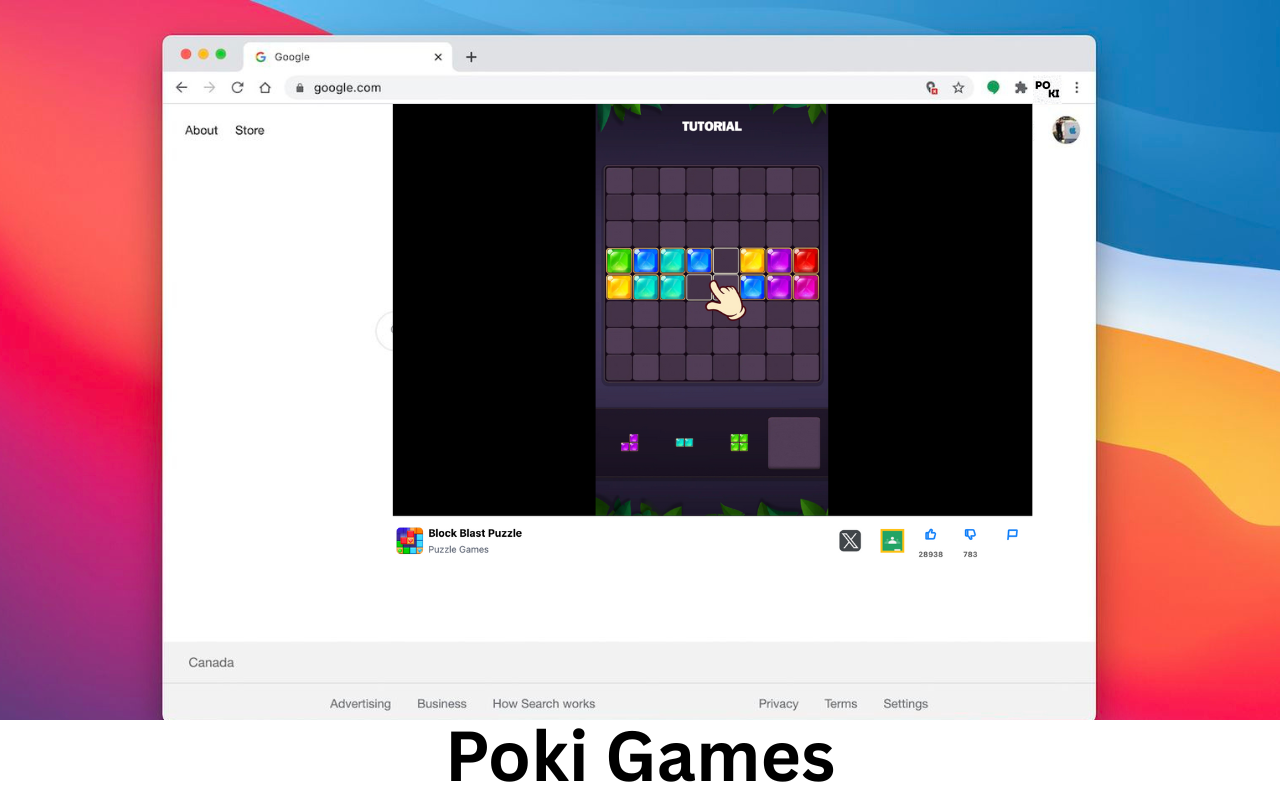Click the 28938 likes count
1280x800 pixels.
(931, 554)
